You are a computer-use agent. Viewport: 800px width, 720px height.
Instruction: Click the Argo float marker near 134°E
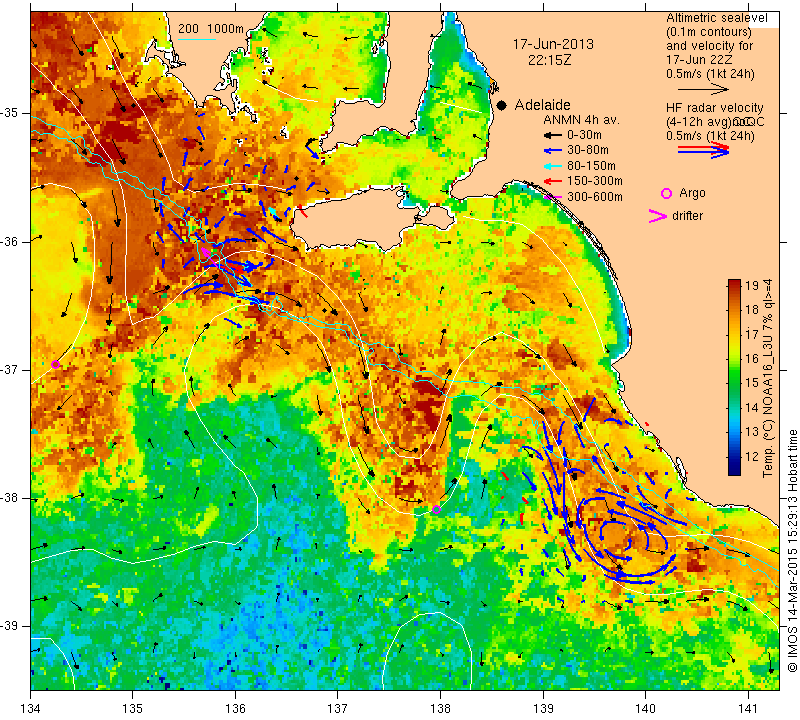(56, 364)
